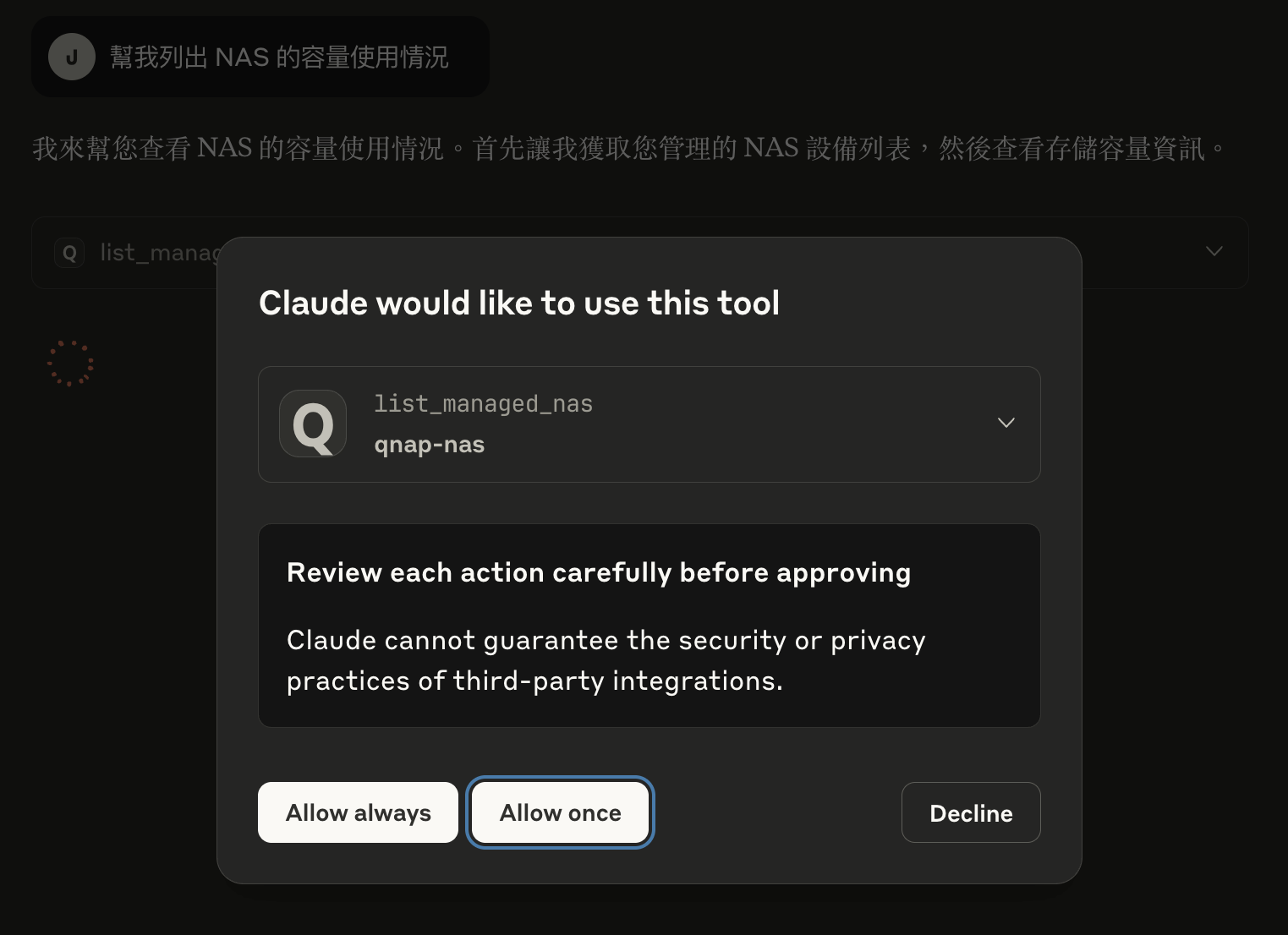The image size is (1288, 935).
Task: Click the third-party integrations warning text
Action: [x=606, y=660]
